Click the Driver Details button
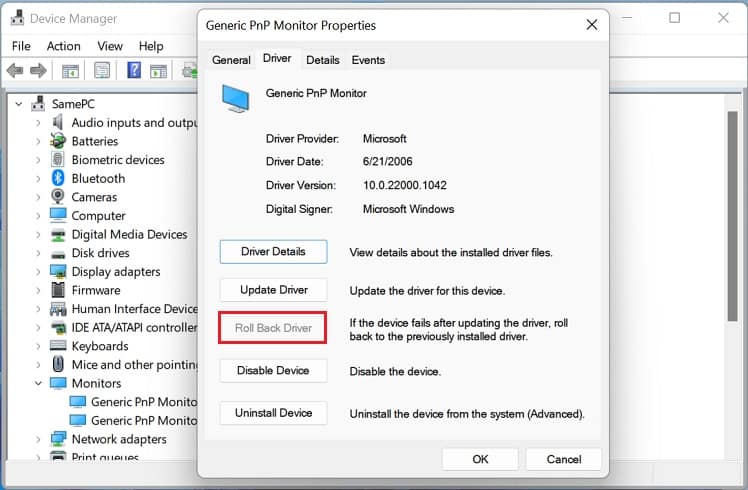The image size is (748, 490). click(x=273, y=251)
